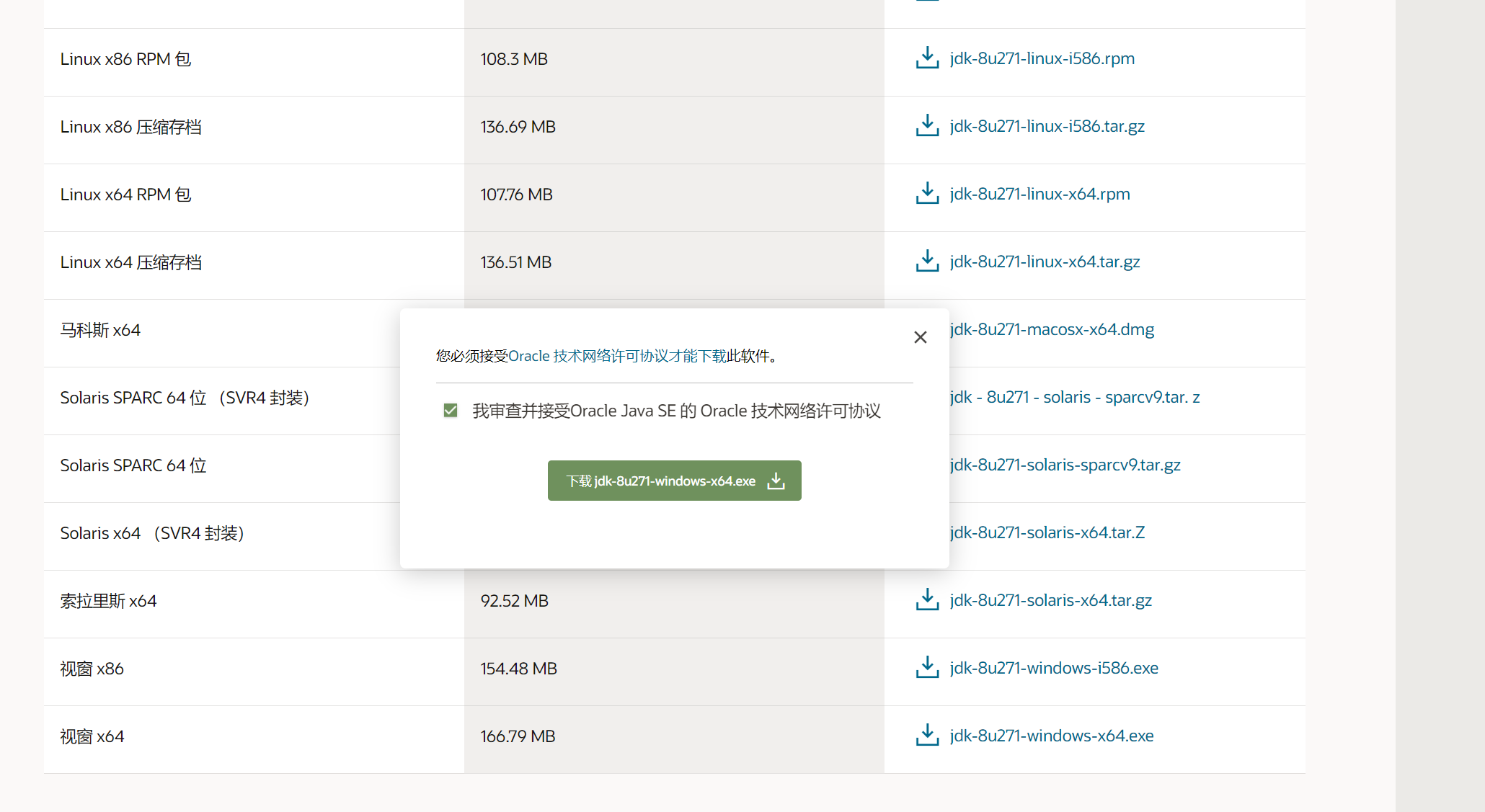Open jdk-8u271-macosx-x64.dmg link
Screen dimensions: 1485x812
click(x=1052, y=329)
